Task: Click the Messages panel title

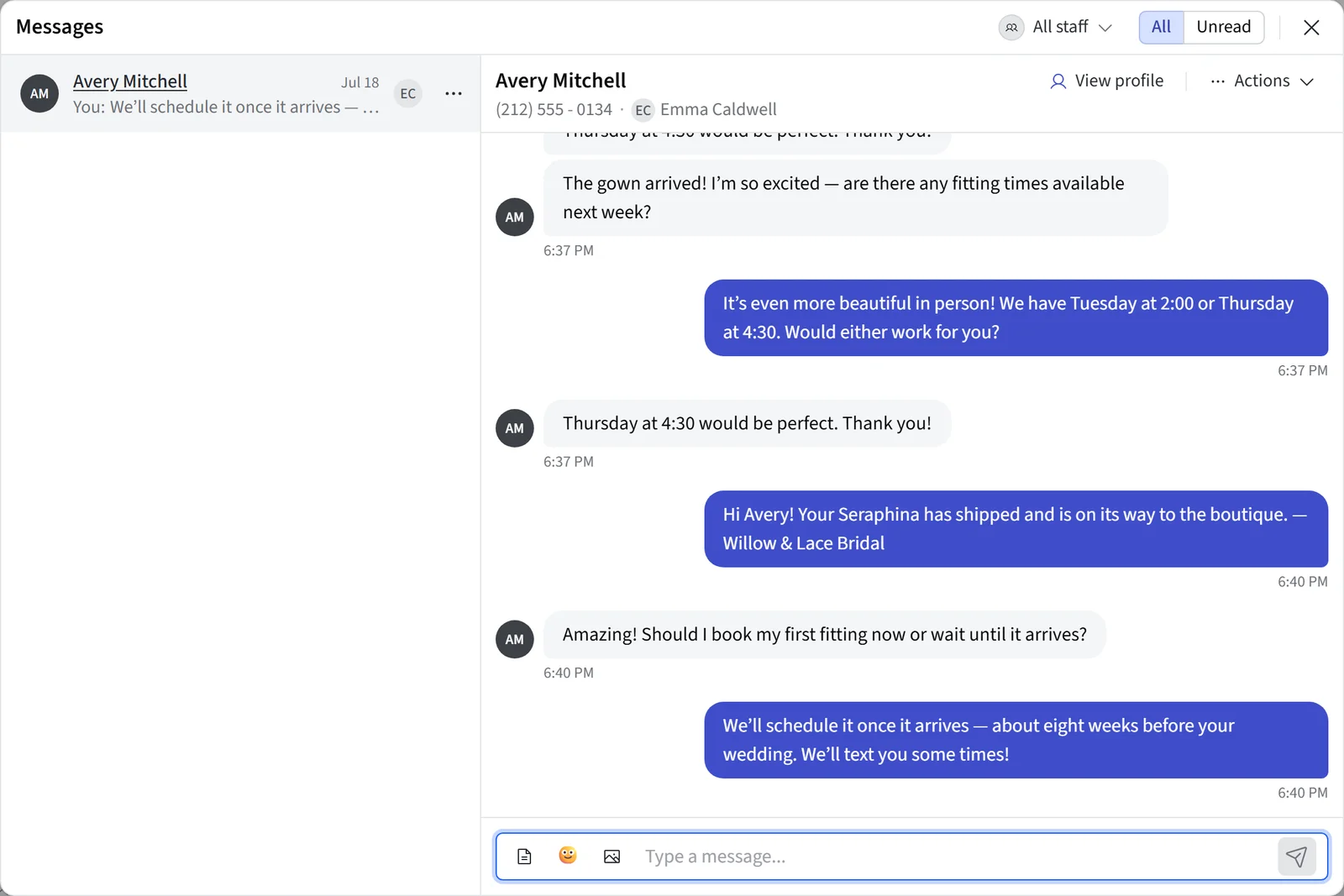Action: (60, 27)
